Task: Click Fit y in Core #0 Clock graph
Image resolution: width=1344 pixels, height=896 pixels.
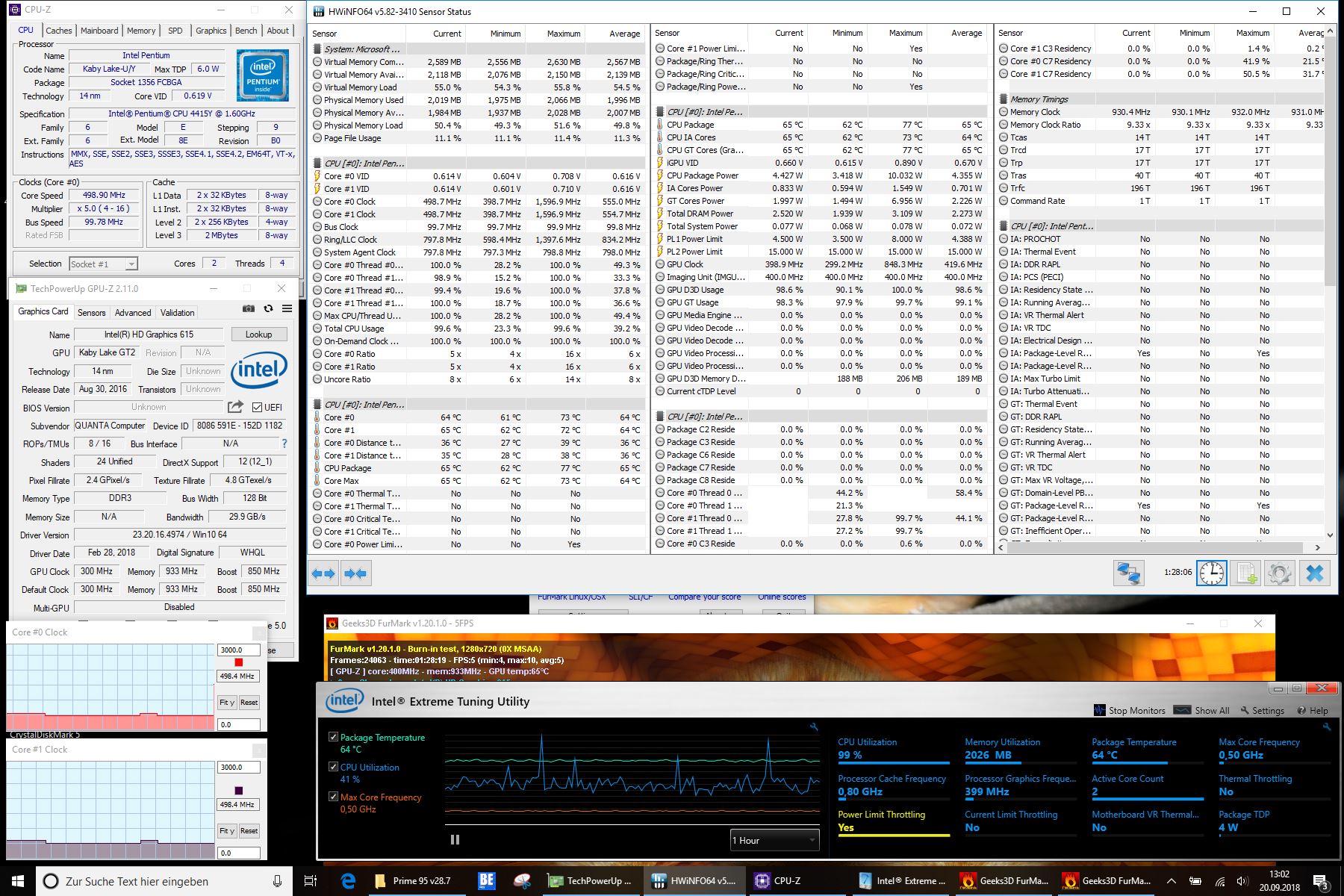Action: 227,702
